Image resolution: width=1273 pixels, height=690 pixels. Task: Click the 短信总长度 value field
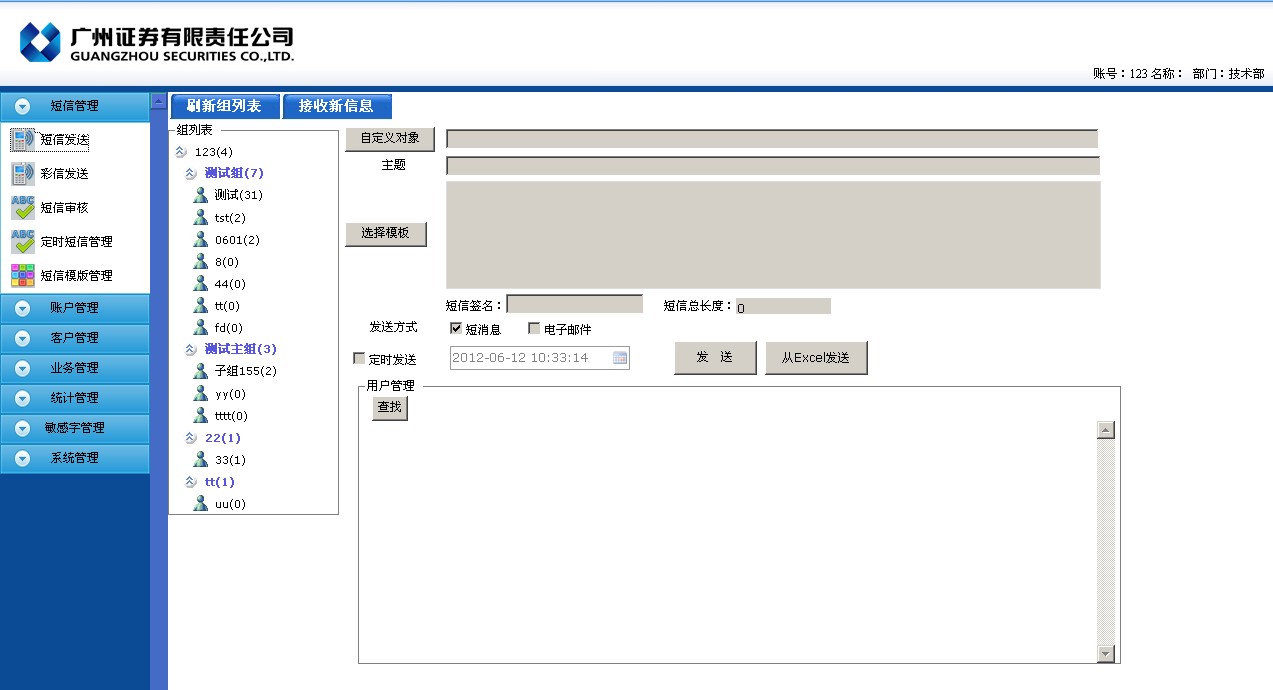pos(783,306)
